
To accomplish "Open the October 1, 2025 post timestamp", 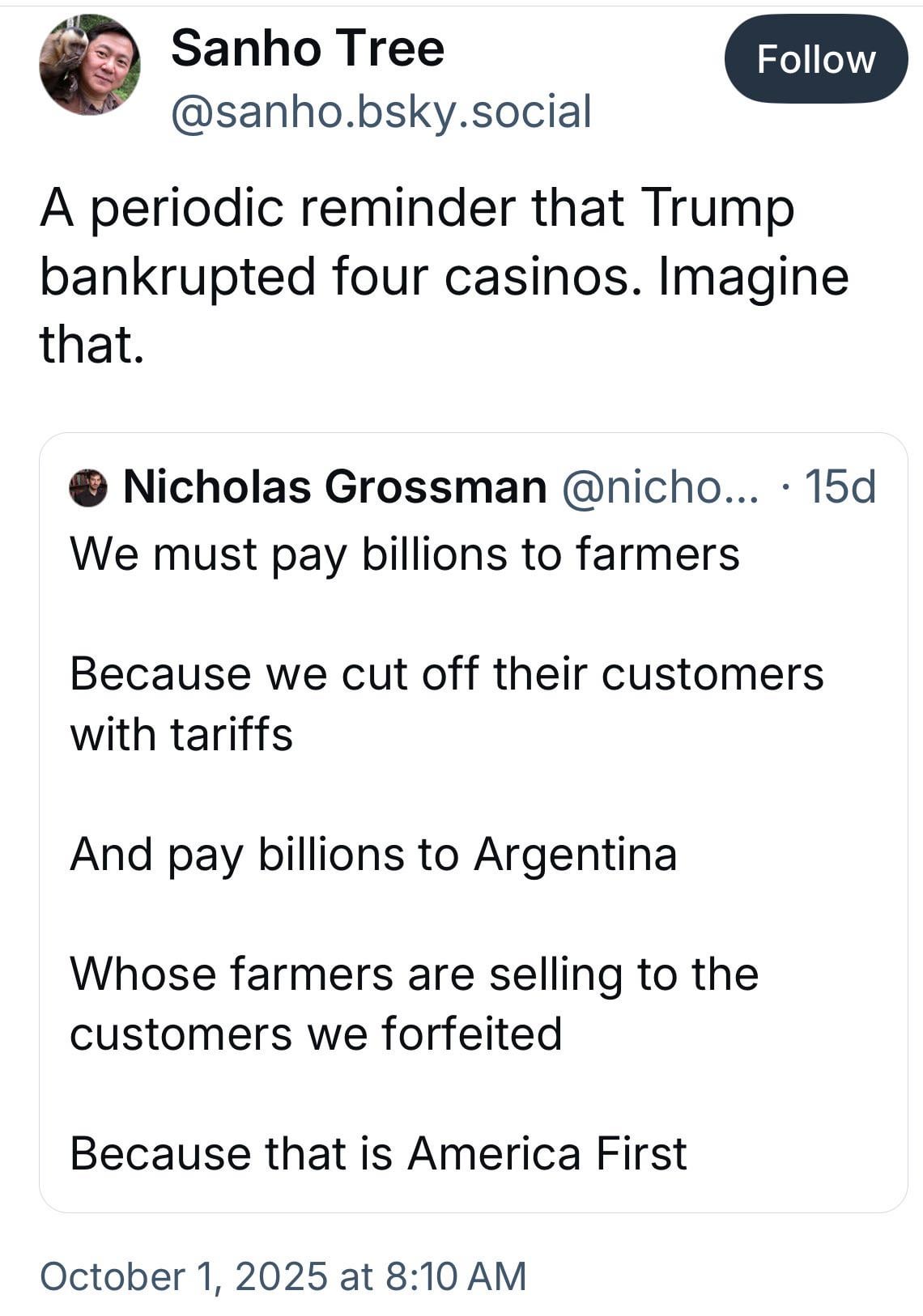I will (x=283, y=1276).
